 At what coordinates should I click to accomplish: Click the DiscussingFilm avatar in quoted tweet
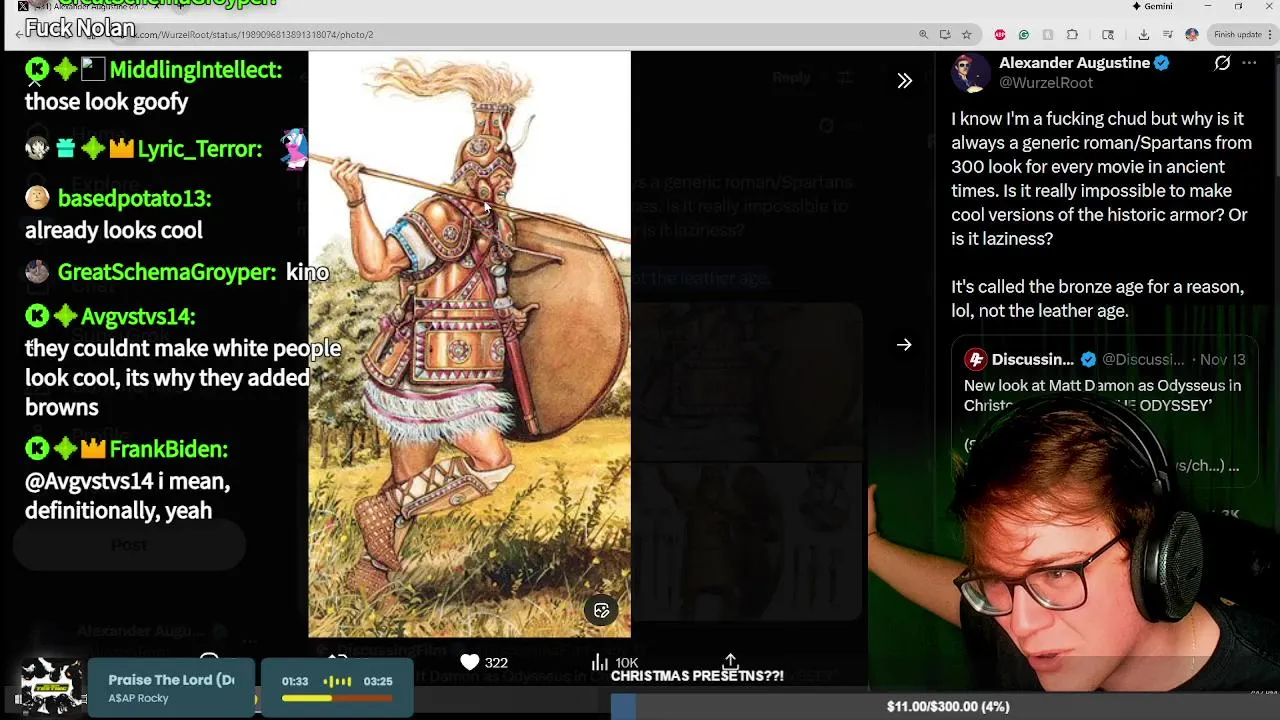[976, 359]
